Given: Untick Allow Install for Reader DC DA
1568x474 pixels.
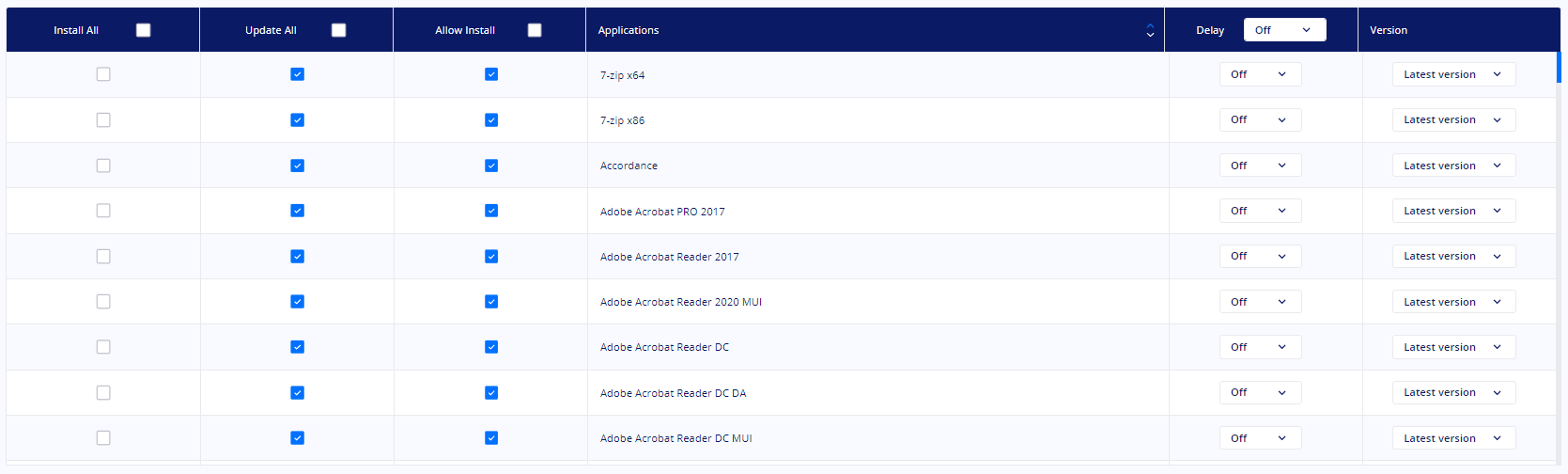Looking at the screenshot, I should point(491,392).
